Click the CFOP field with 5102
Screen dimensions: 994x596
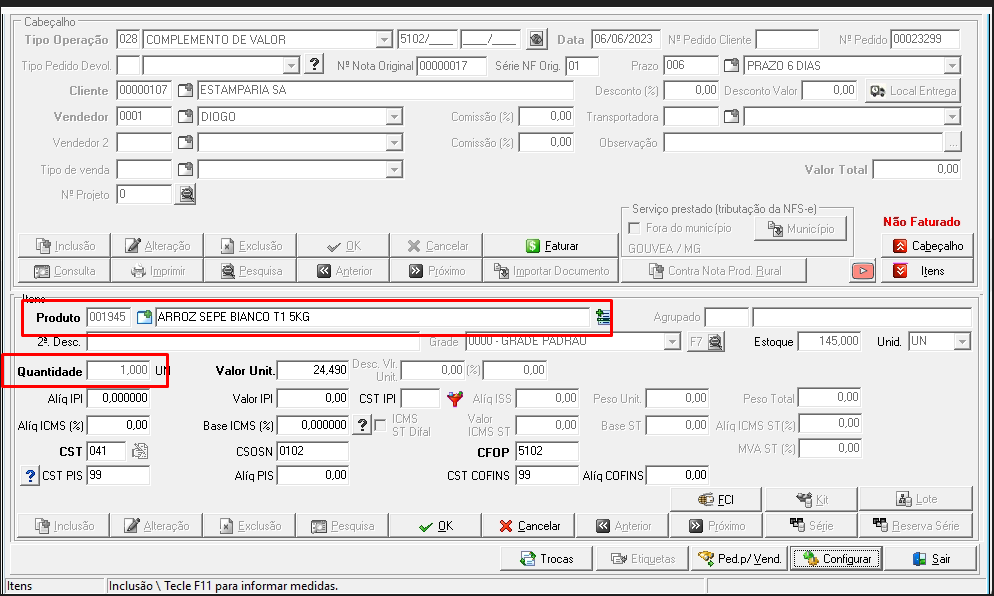click(546, 451)
